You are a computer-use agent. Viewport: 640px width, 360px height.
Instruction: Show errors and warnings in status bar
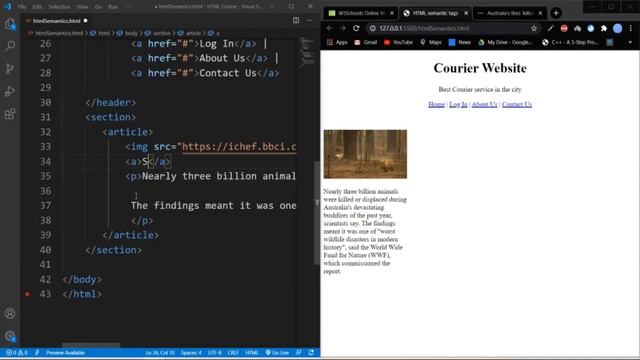point(17,353)
